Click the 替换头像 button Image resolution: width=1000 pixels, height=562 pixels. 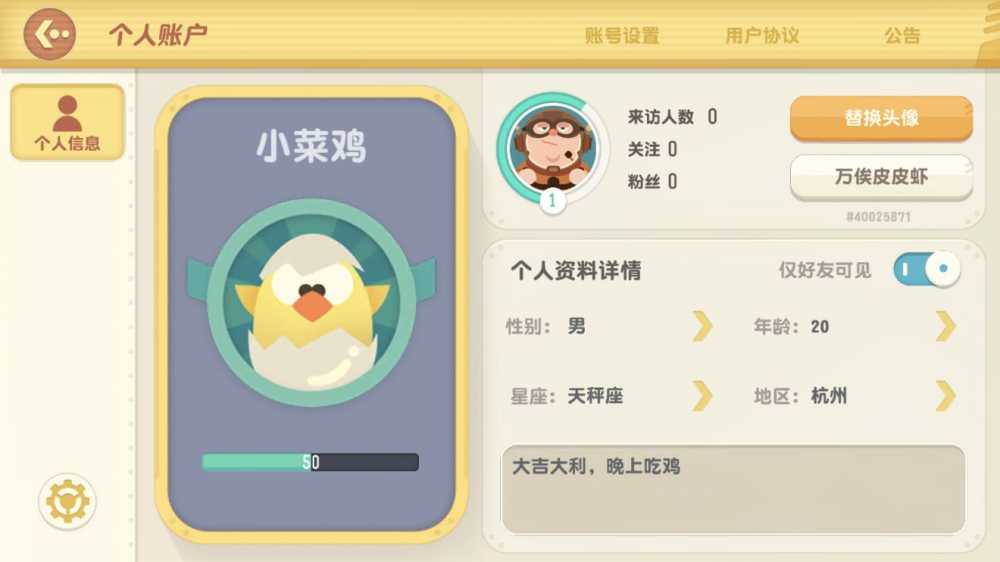point(881,118)
